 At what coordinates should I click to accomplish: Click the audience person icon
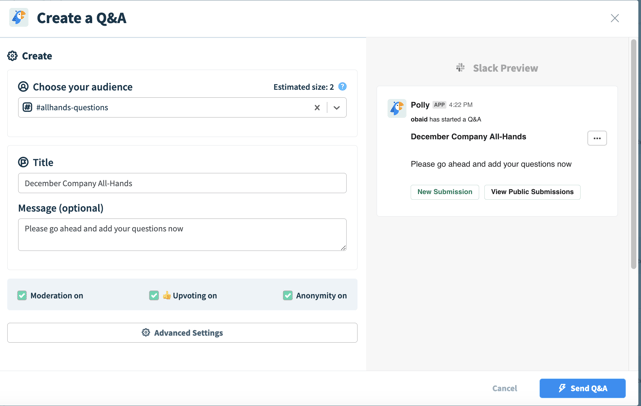[x=23, y=87]
